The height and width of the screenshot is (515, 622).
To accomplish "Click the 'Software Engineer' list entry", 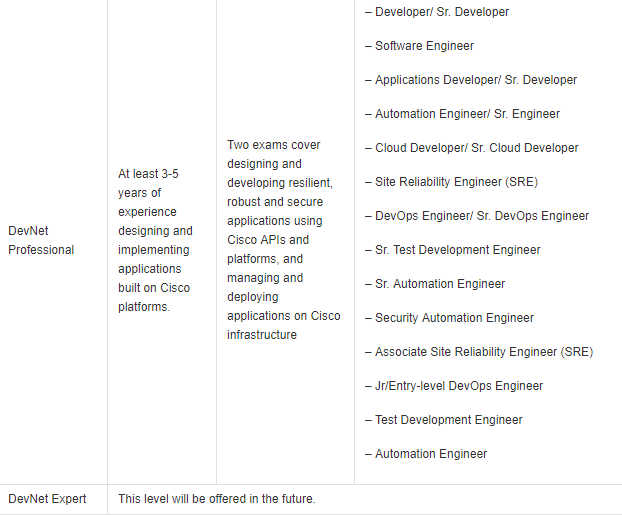I will click(x=419, y=46).
